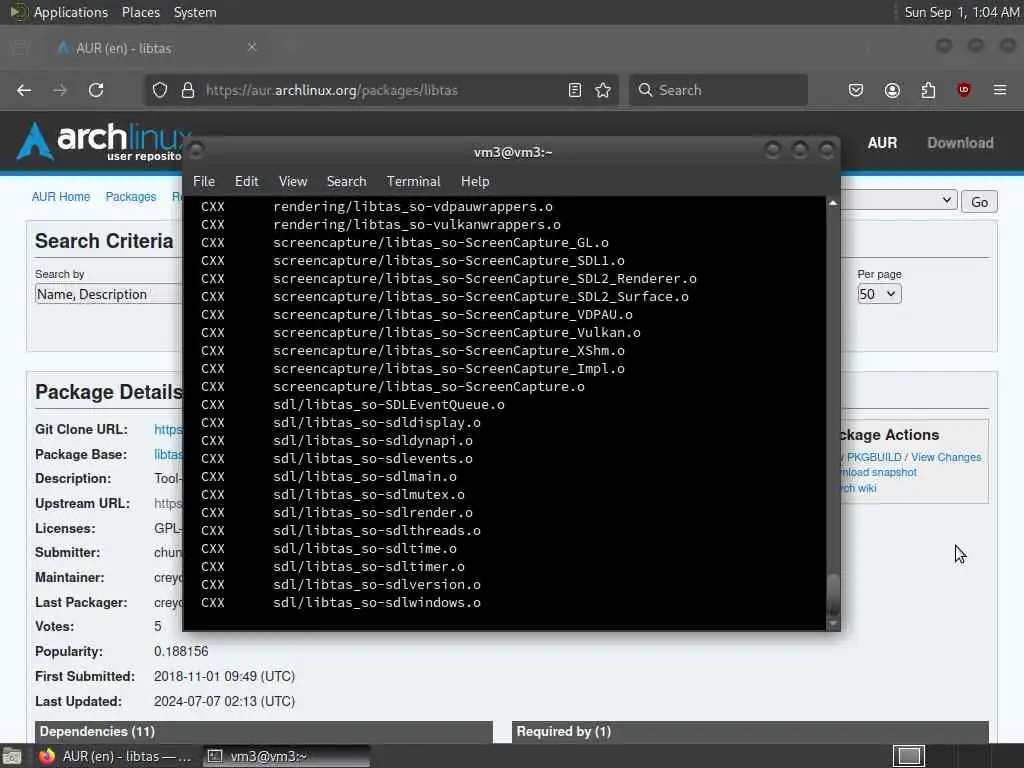Click the Dependencies (11) header
1024x768 pixels.
click(x=264, y=731)
